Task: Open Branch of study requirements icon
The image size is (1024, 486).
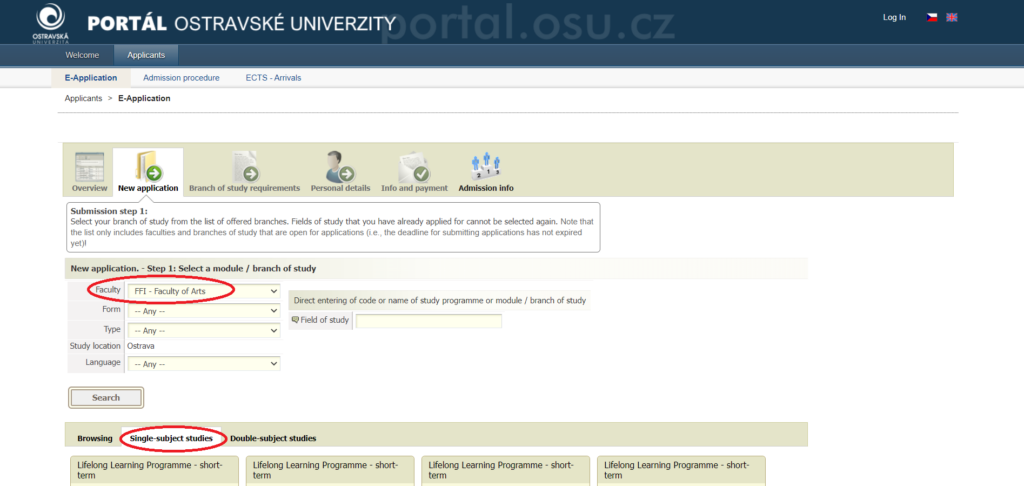Action: click(x=245, y=167)
